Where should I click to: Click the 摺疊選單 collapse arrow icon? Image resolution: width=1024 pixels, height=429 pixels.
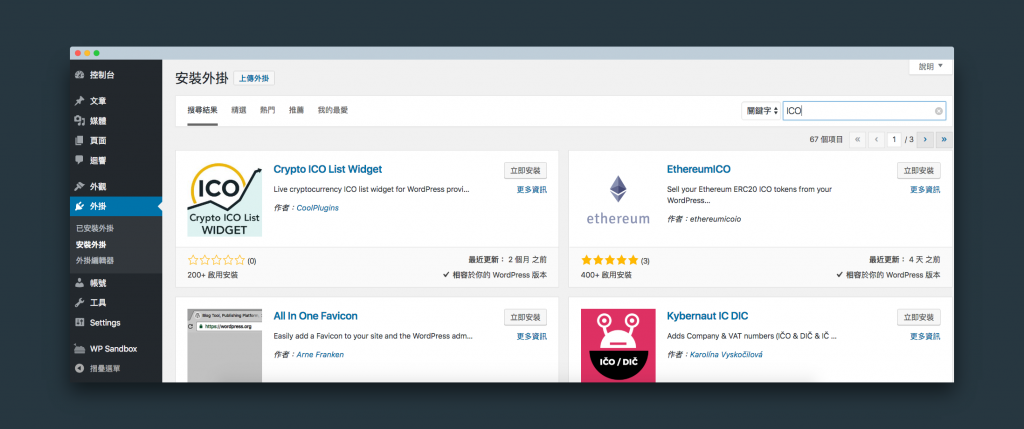pos(80,368)
